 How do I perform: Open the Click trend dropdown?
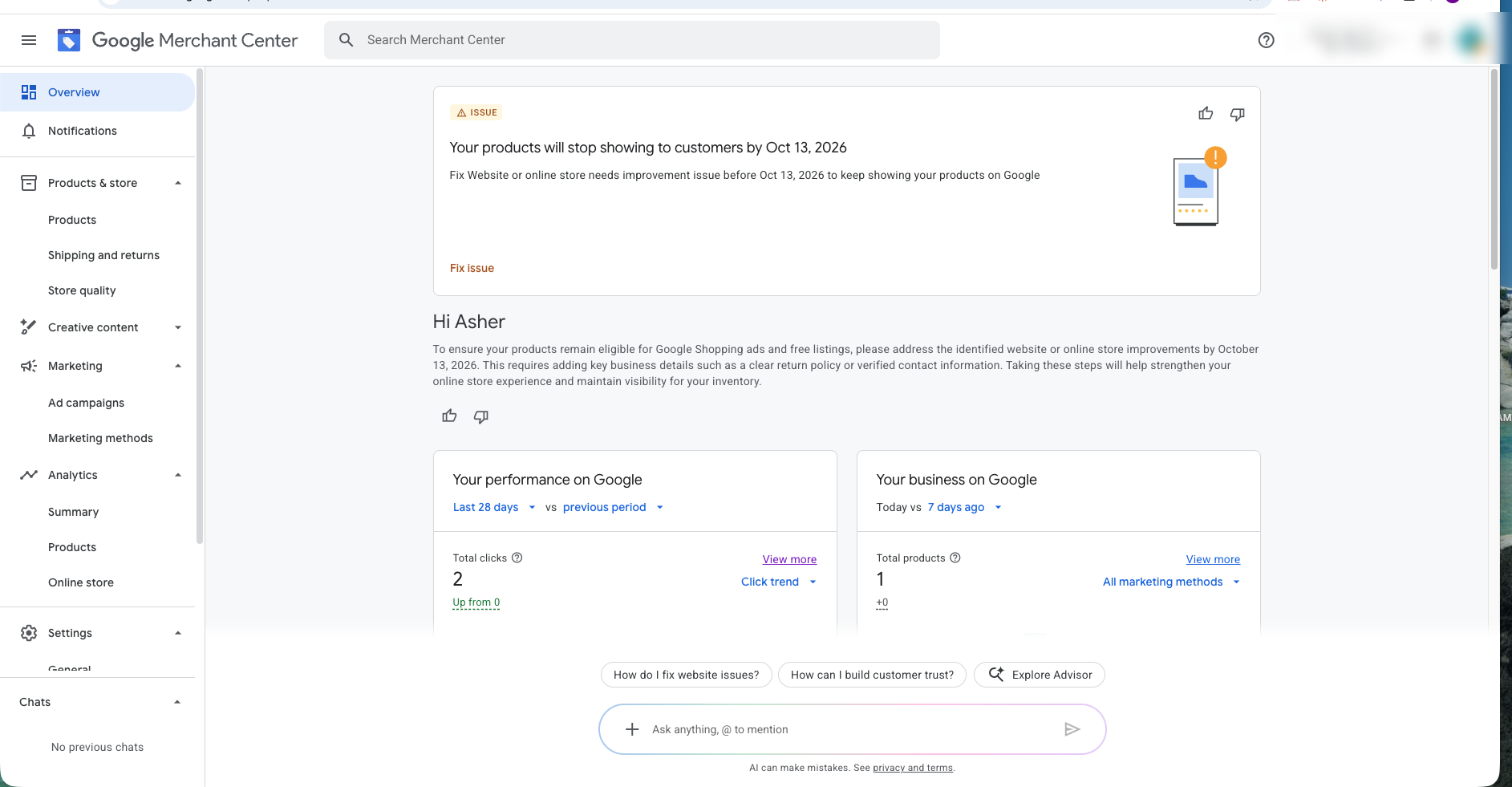(779, 582)
